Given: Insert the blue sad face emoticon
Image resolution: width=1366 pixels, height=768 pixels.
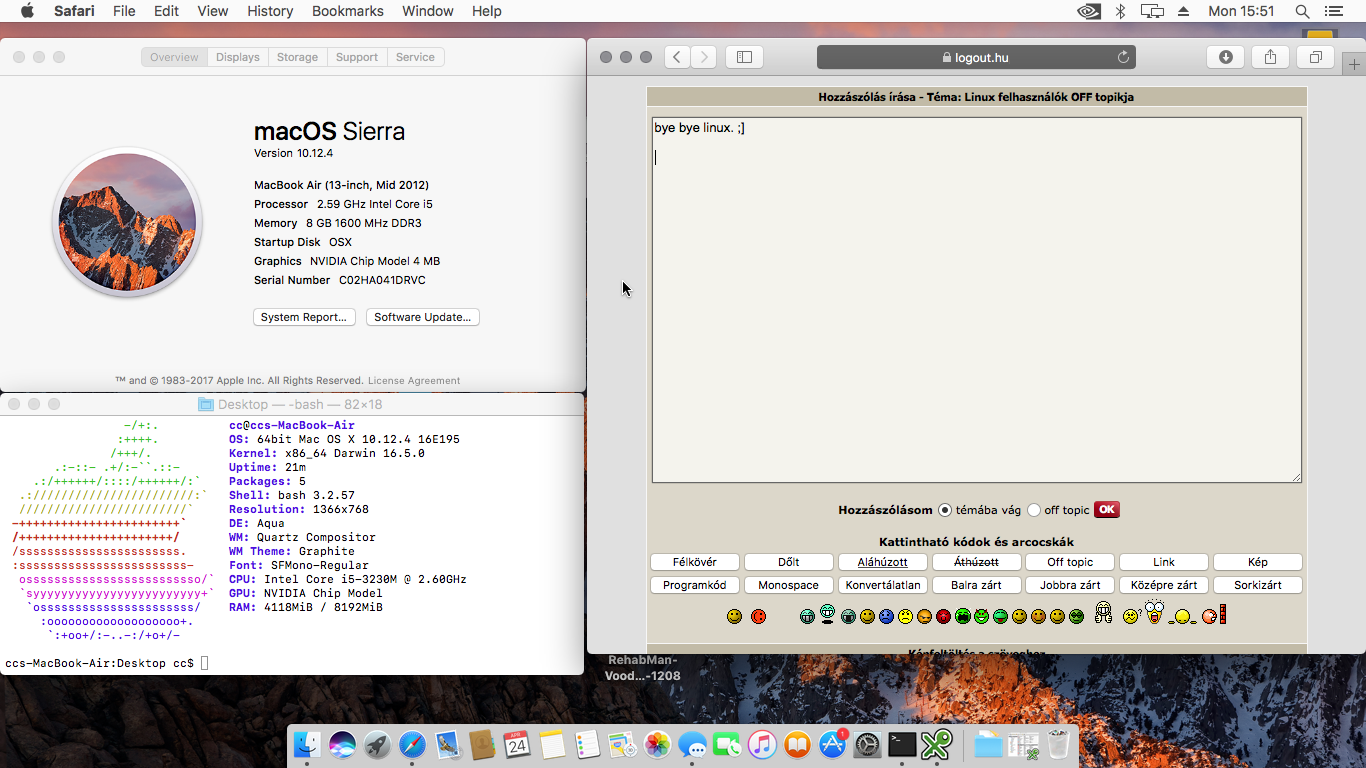Looking at the screenshot, I should click(886, 616).
